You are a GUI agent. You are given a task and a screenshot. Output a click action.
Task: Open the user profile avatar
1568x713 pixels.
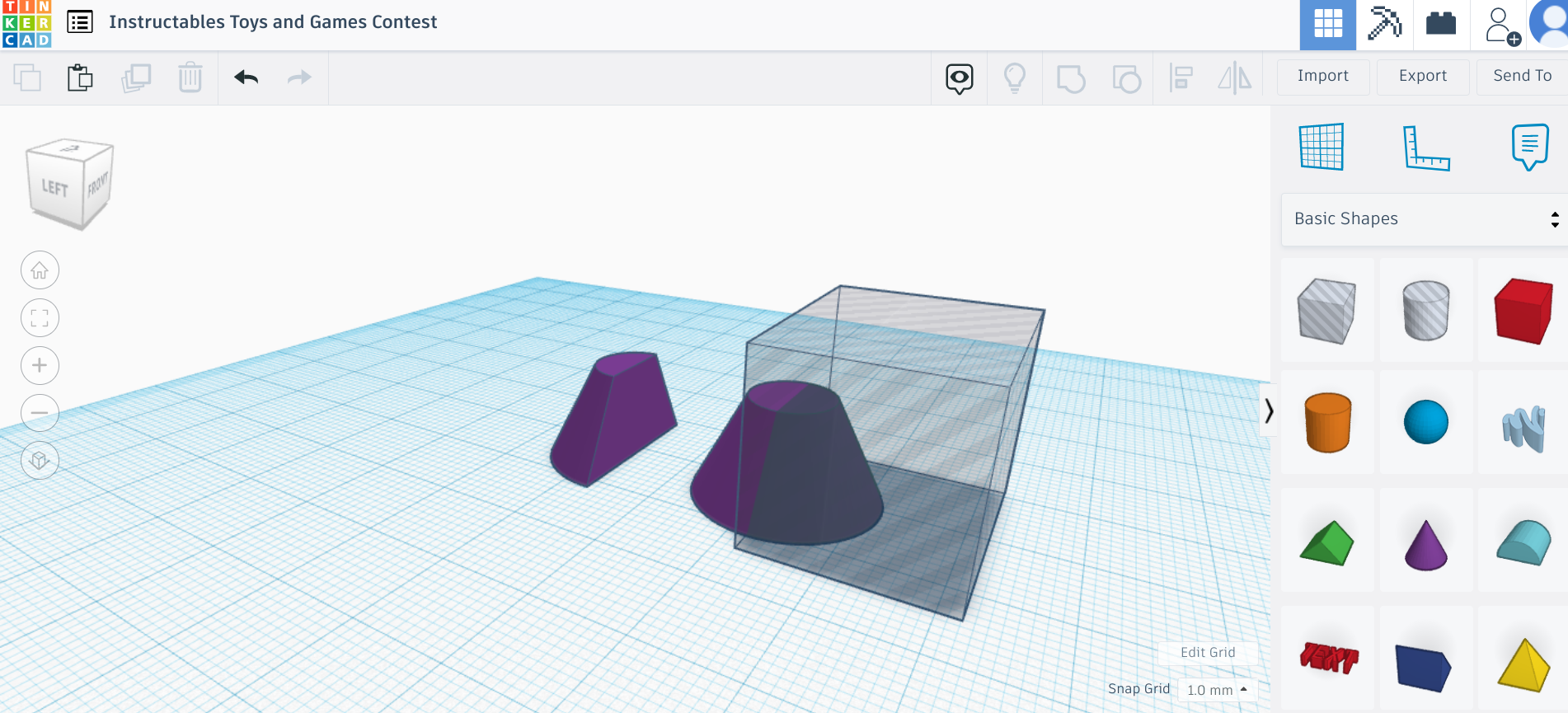point(1550,23)
